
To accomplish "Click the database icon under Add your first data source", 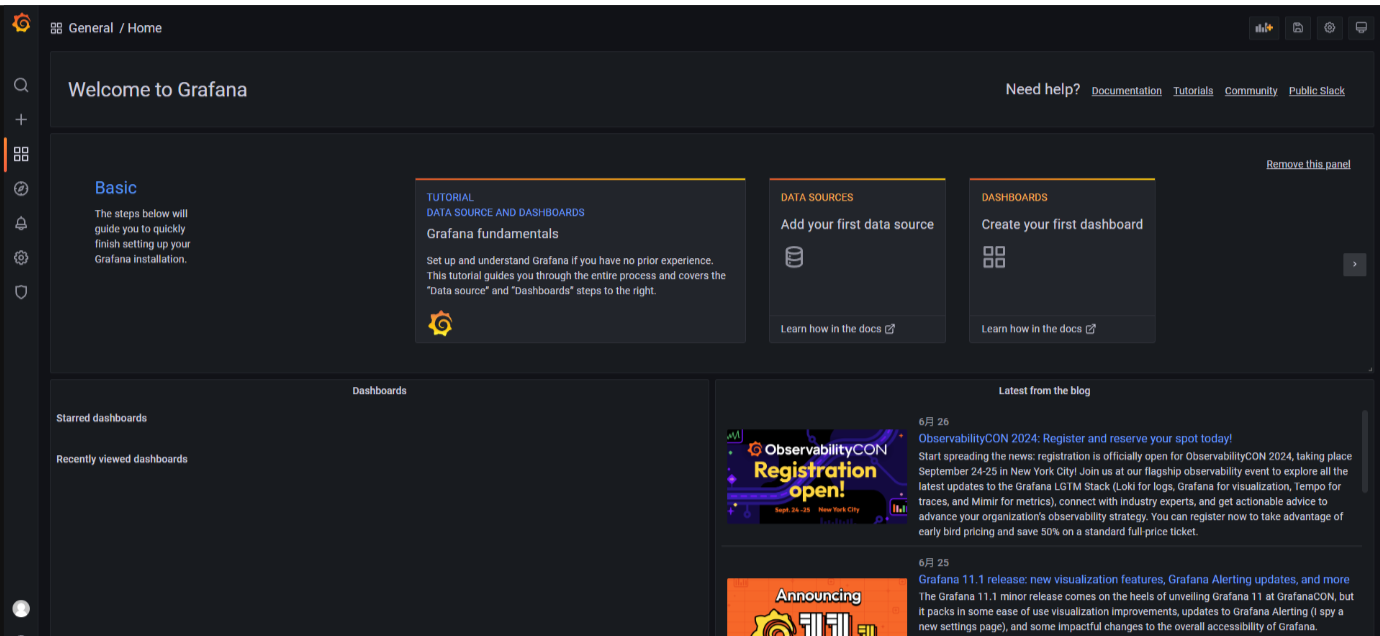I will pyautogui.click(x=794, y=257).
